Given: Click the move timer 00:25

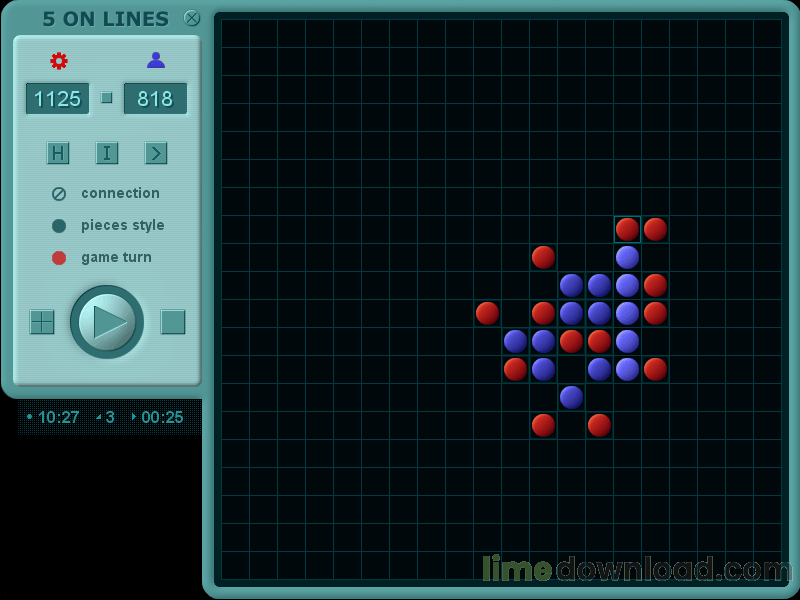Looking at the screenshot, I should tap(162, 417).
